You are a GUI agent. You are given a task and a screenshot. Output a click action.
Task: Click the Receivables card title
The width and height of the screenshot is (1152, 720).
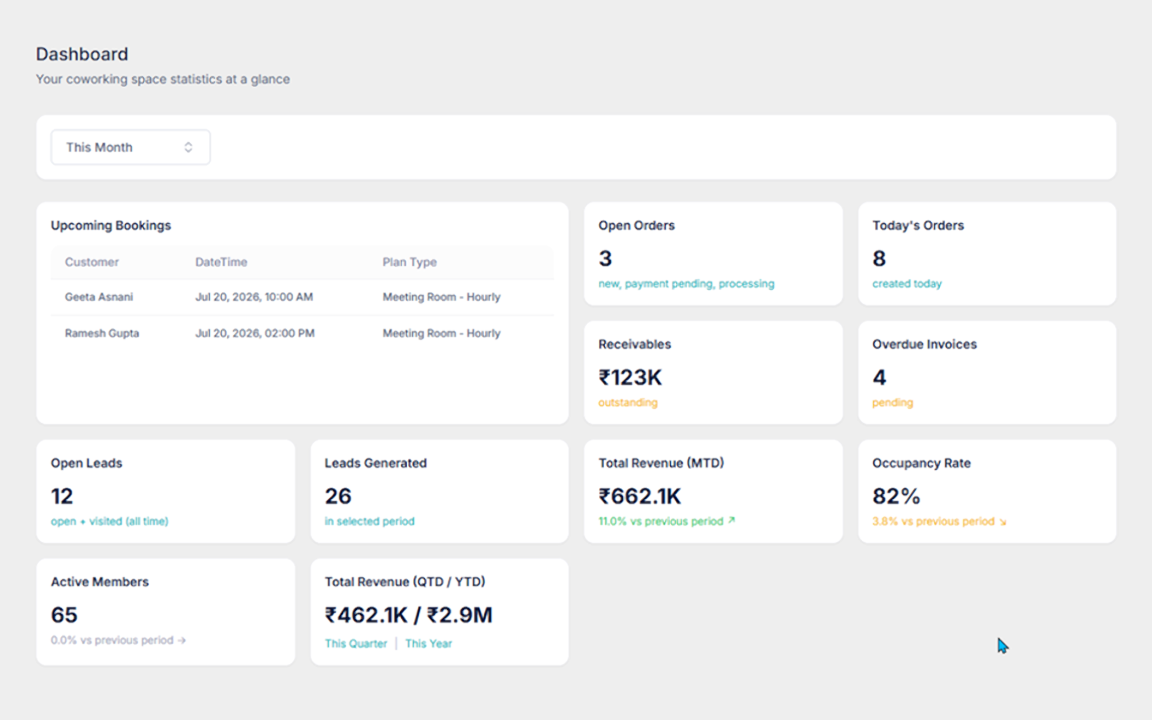(635, 345)
